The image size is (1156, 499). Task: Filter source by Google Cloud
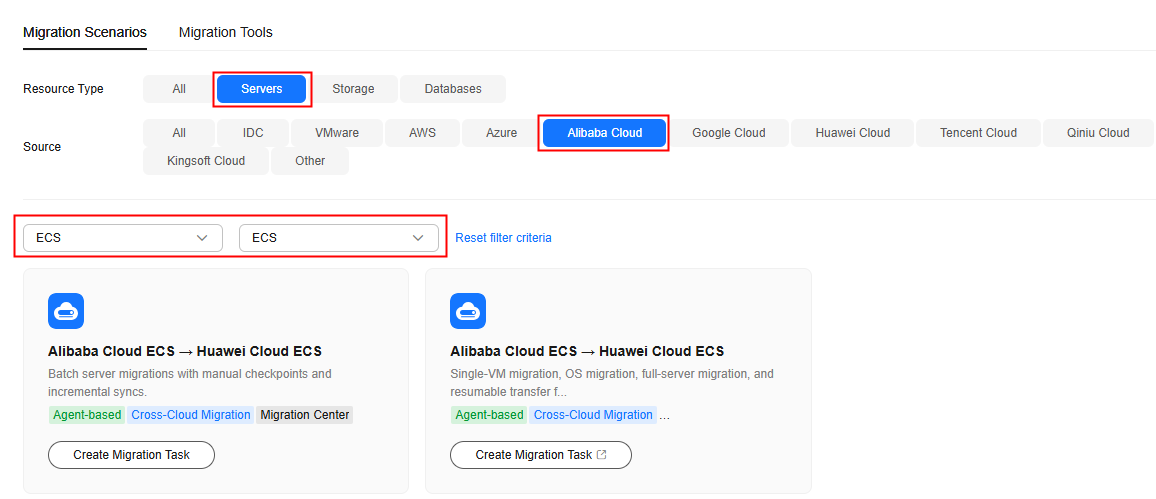728,133
